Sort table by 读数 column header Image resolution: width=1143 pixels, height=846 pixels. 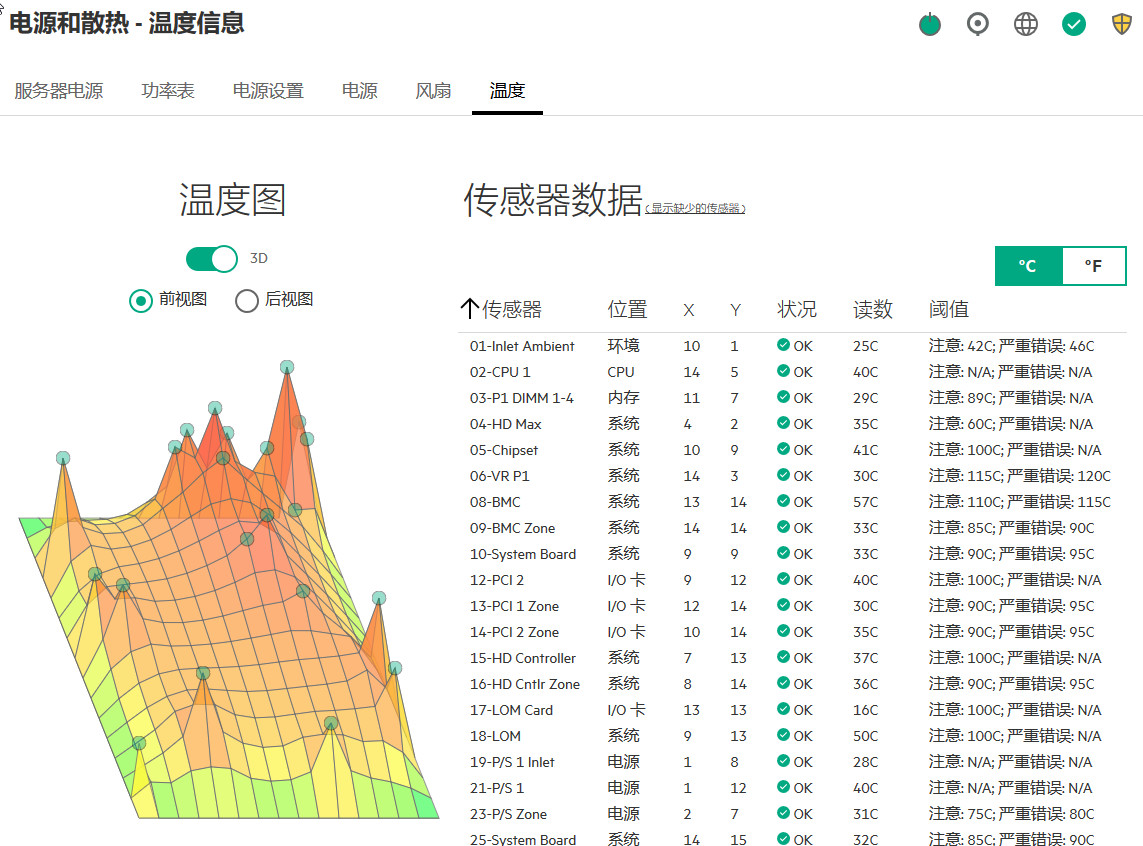872,310
